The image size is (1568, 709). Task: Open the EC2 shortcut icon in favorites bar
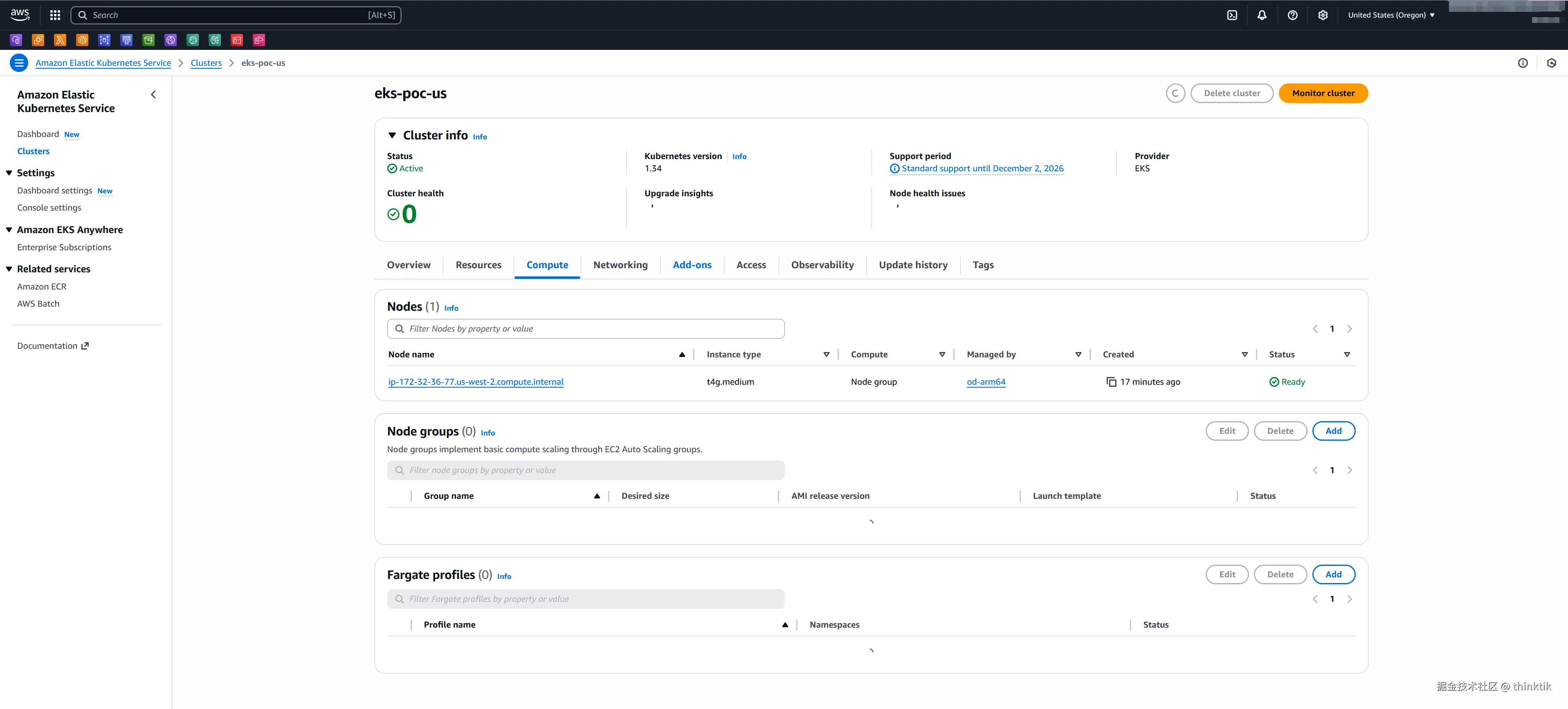point(38,40)
